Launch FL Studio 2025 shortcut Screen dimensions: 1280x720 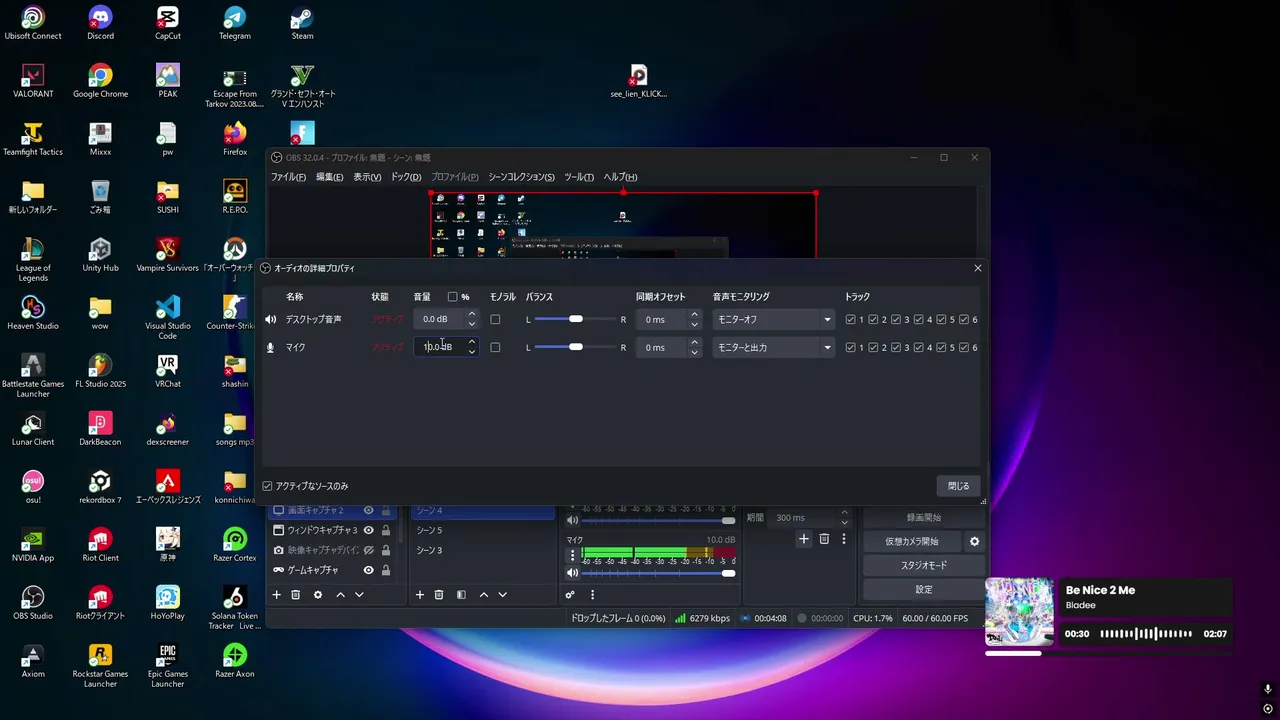(100, 371)
